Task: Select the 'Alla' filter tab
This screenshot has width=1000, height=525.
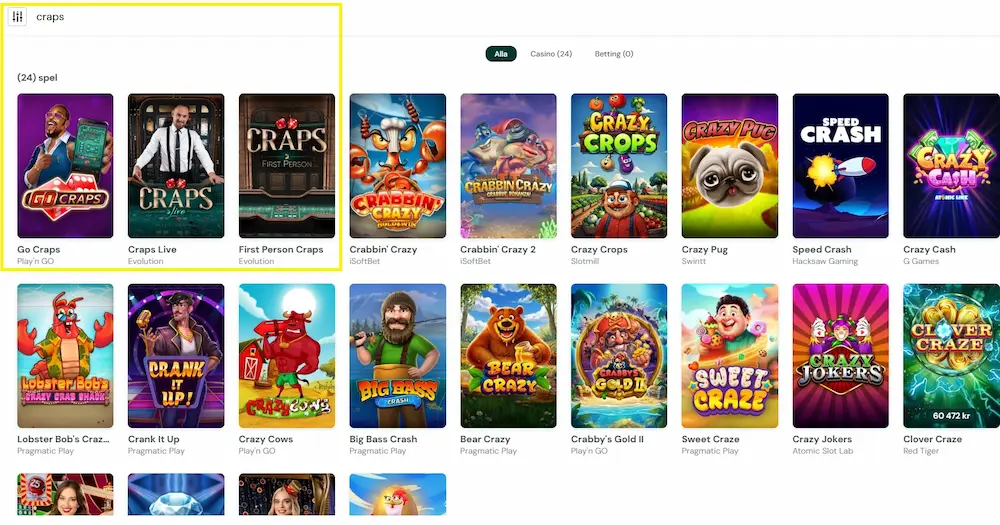Action: coord(501,54)
